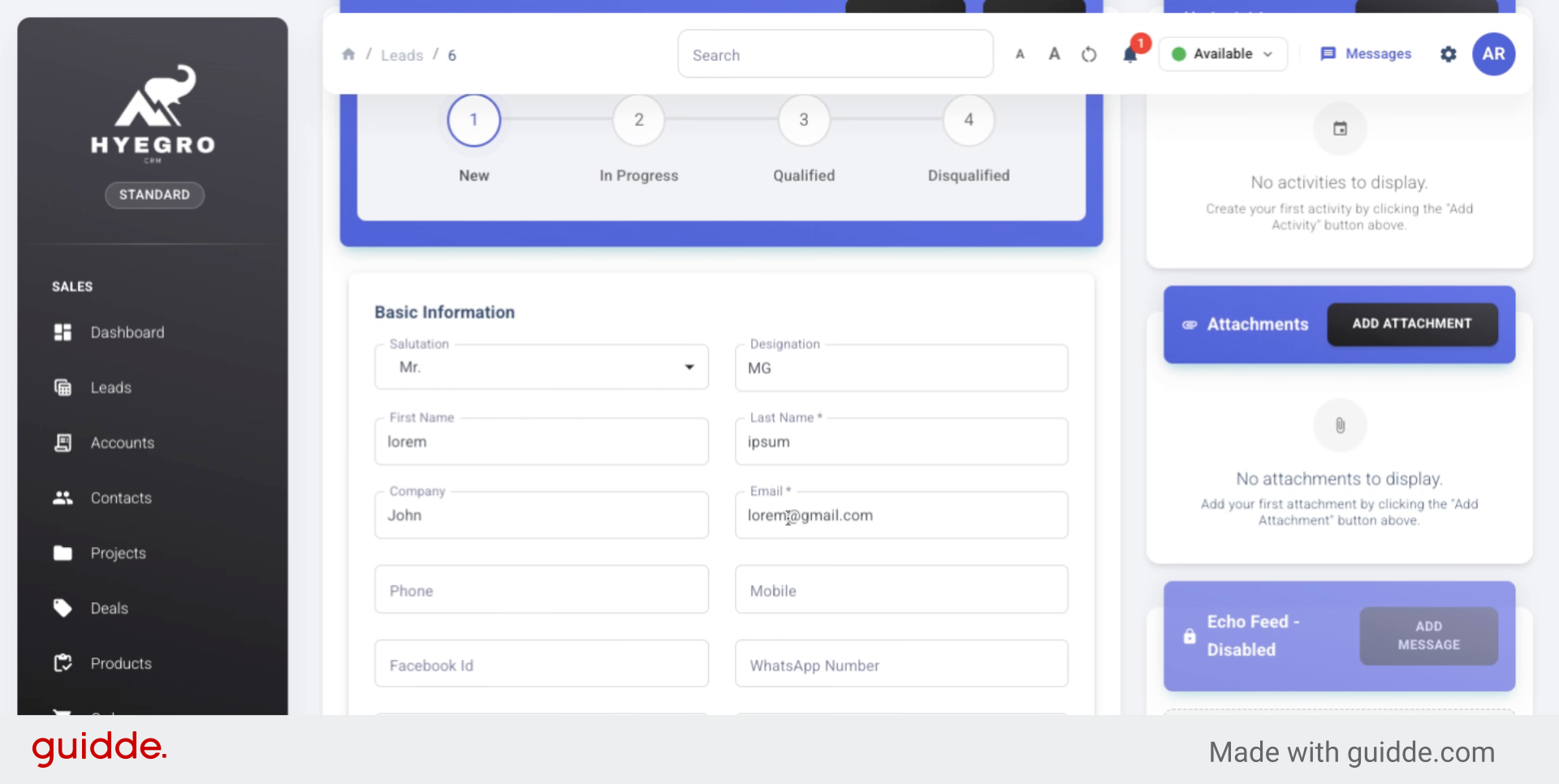Open the settings gear icon
Screen dimensions: 1559x784
click(x=1448, y=54)
